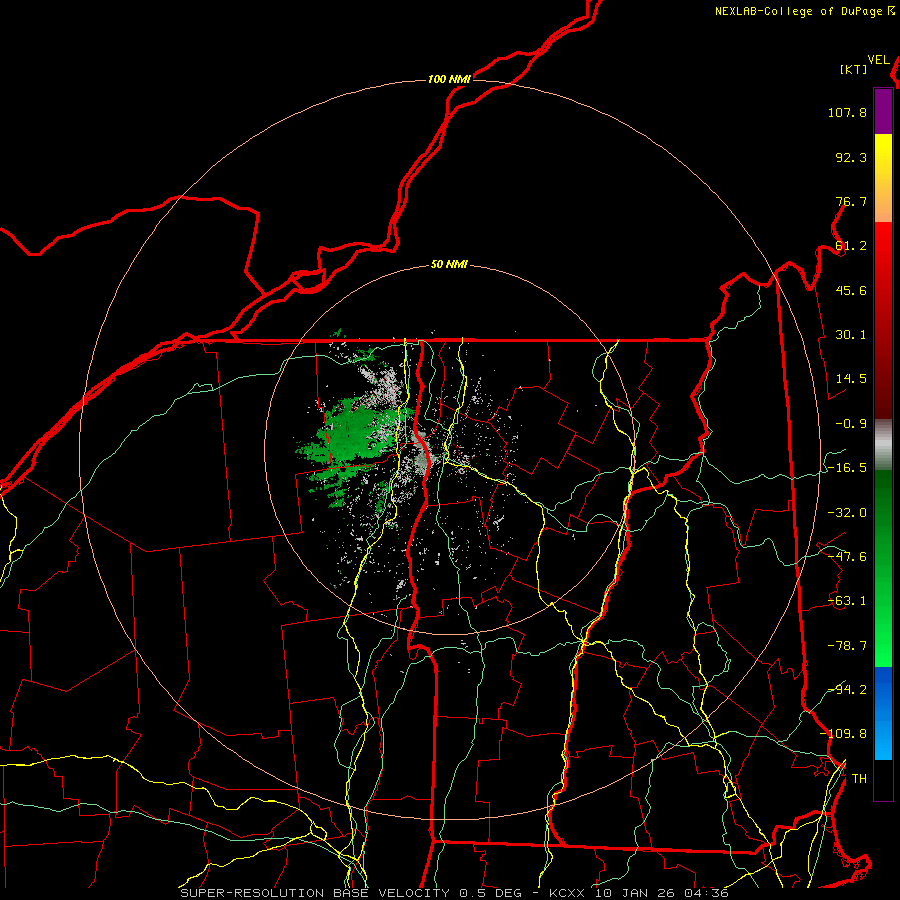Click the 92.3 velocity legend value
This screenshot has height=900, width=900.
tap(851, 157)
